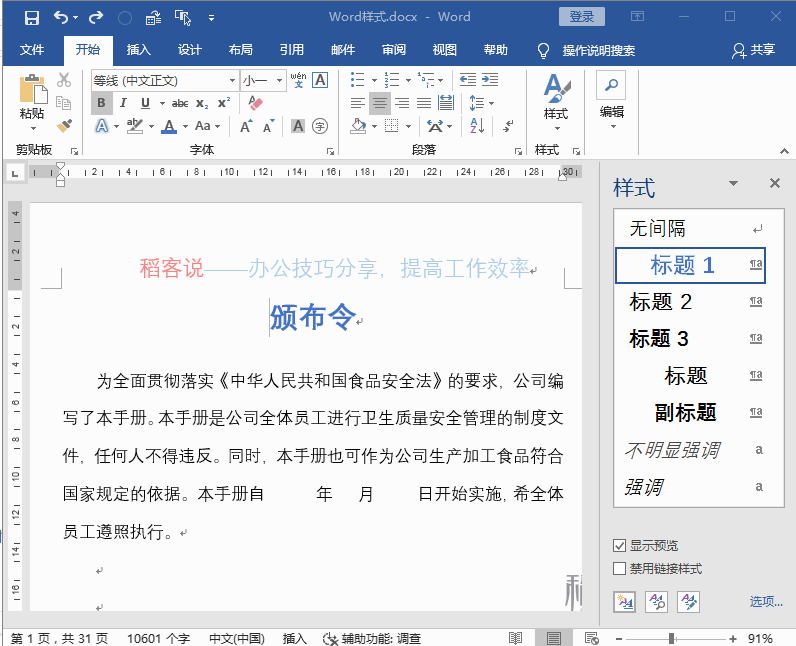Screen dimensions: 796x646
Task: Increase font size with A up icon
Action: coord(246,126)
